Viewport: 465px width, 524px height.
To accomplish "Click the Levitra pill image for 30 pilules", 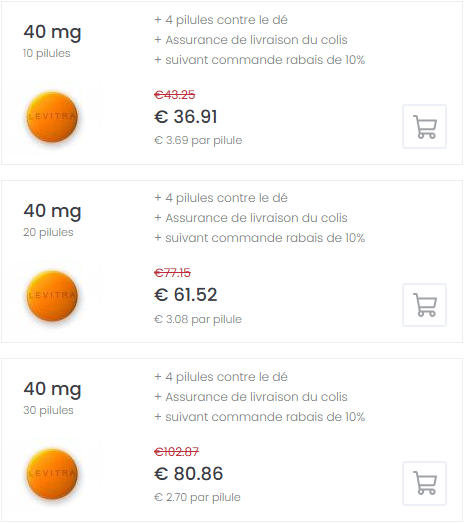I will pyautogui.click(x=52, y=474).
